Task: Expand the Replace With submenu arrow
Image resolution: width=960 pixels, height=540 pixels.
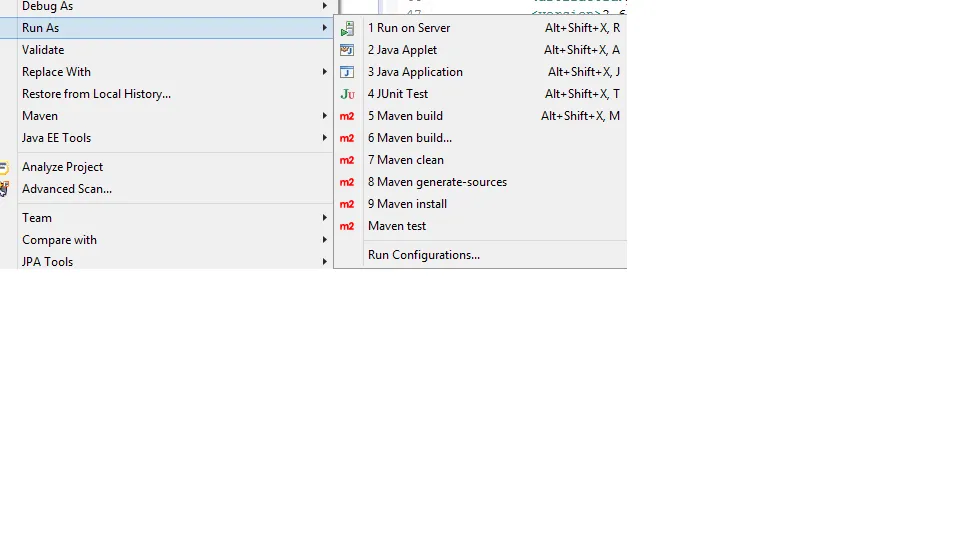Action: [x=324, y=72]
